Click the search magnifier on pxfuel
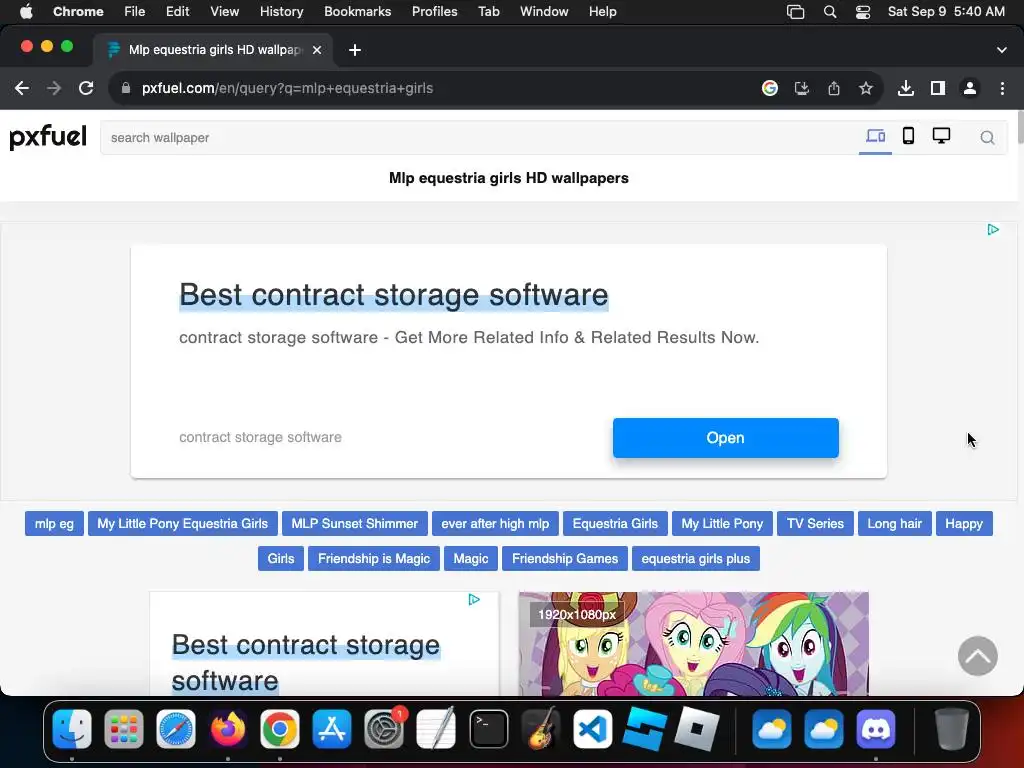This screenshot has width=1024, height=768. click(x=987, y=137)
